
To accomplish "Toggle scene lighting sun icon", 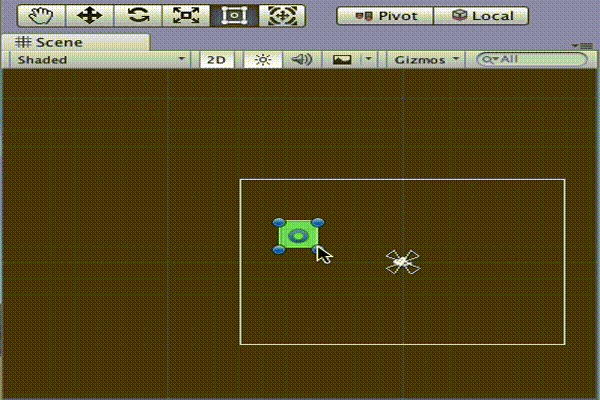I will pos(262,59).
